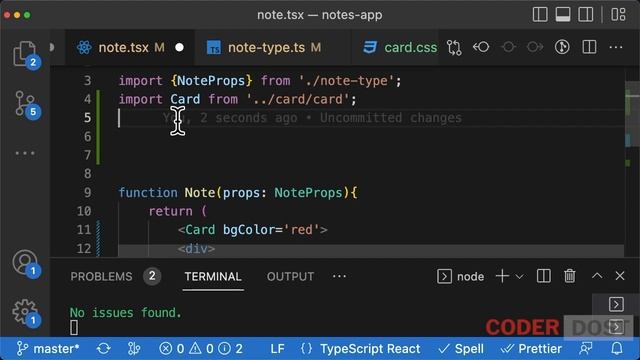Click the info count 2 in status bar
The image size is (640, 360).
coord(231,349)
